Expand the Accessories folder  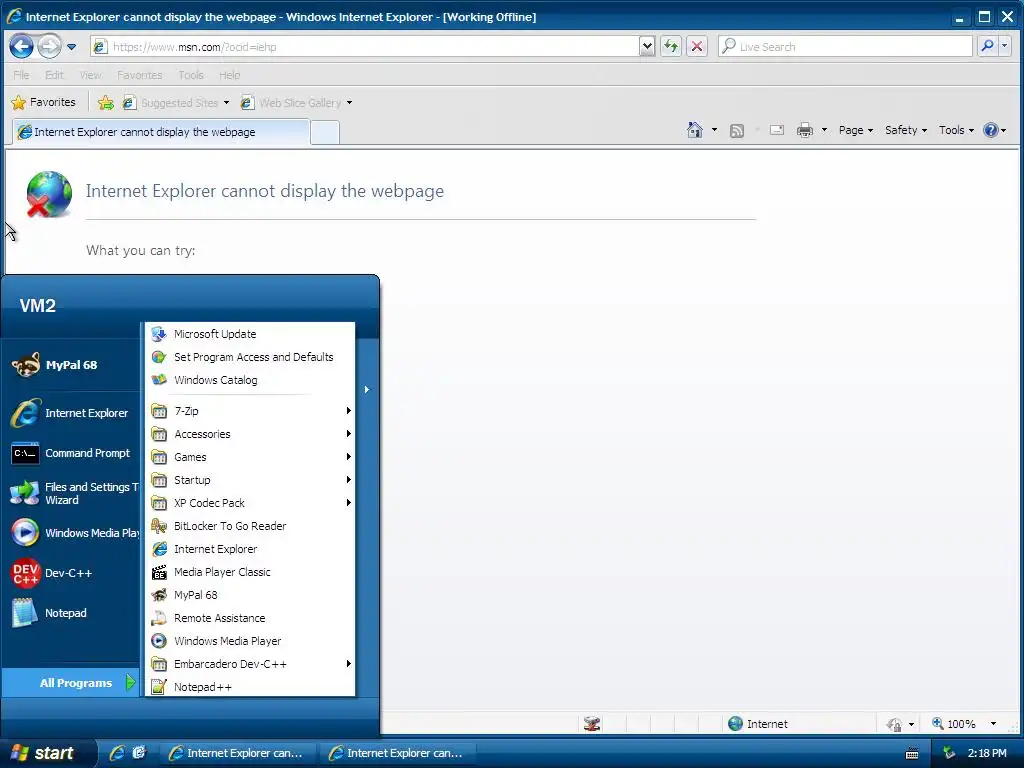point(250,434)
